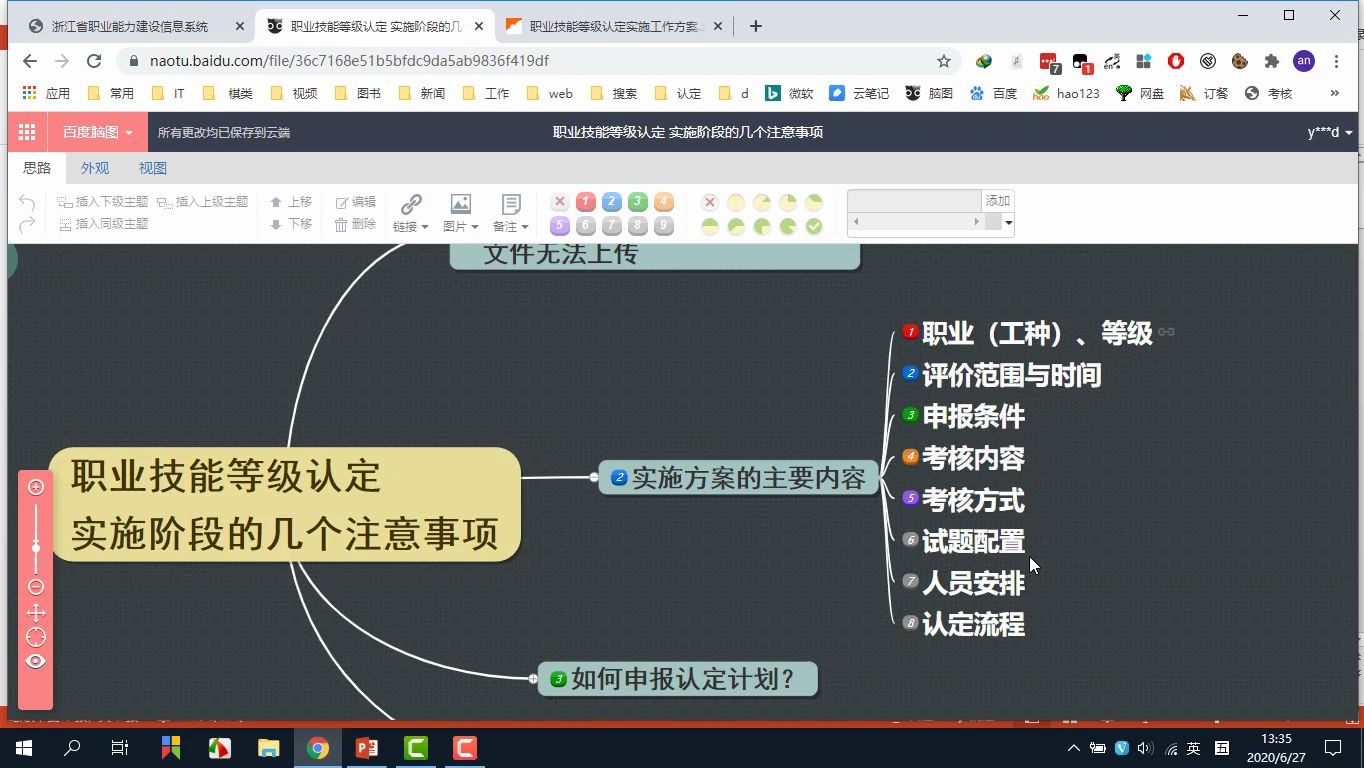This screenshot has height=768, width=1364.
Task: Click 上移 move up button
Action: point(291,202)
